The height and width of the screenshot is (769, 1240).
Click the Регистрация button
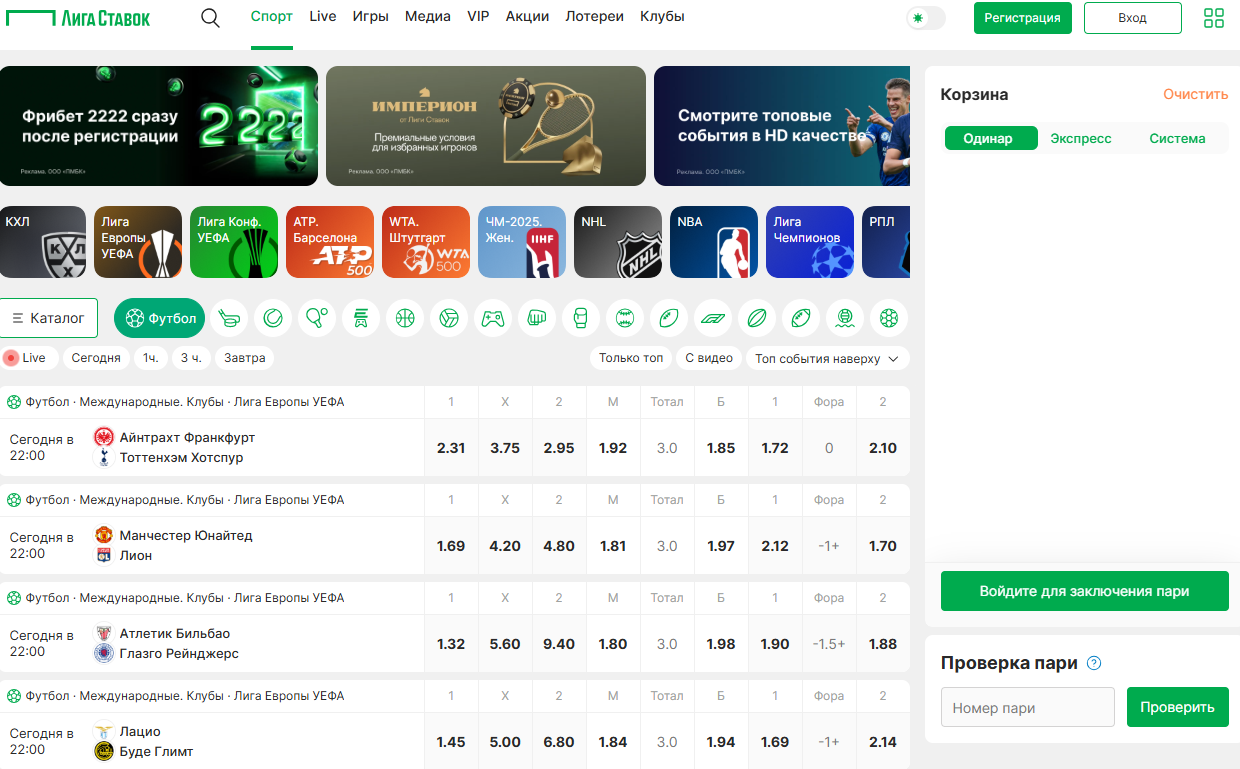pyautogui.click(x=1022, y=18)
